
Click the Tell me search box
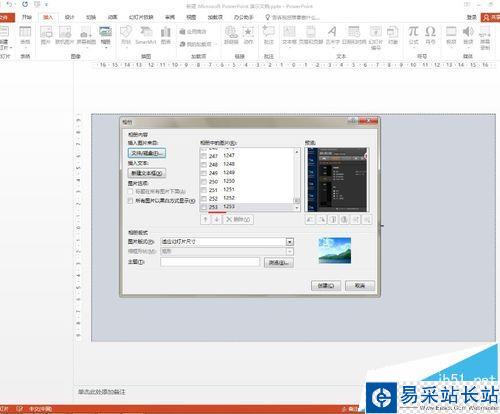[x=292, y=17]
